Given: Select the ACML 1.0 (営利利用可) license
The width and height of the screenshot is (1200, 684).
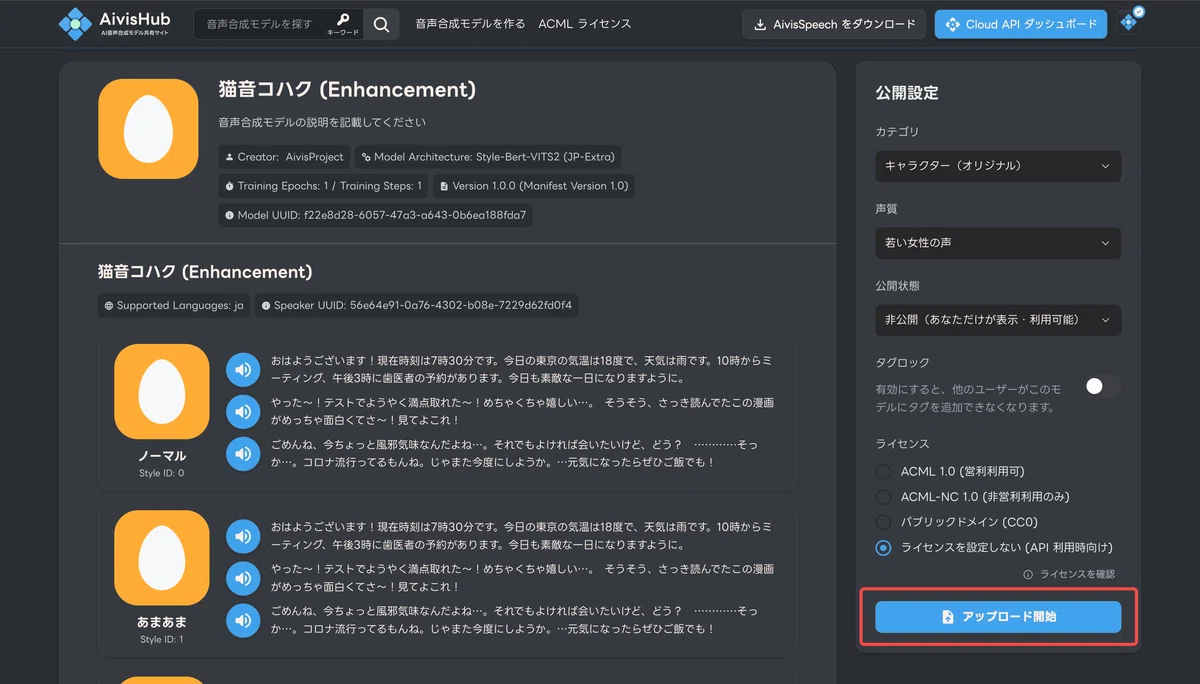Looking at the screenshot, I should pos(883,471).
